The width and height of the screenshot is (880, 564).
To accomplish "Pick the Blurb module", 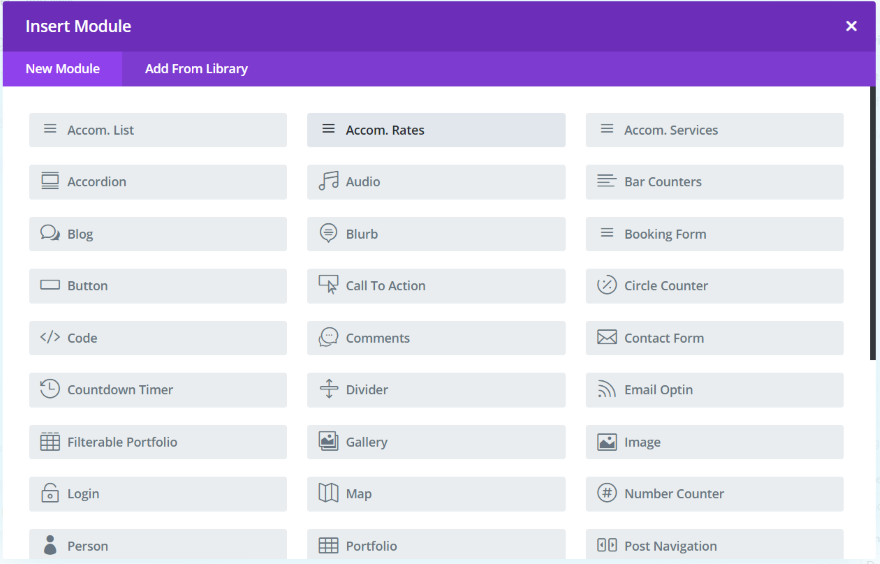I will pyautogui.click(x=436, y=234).
